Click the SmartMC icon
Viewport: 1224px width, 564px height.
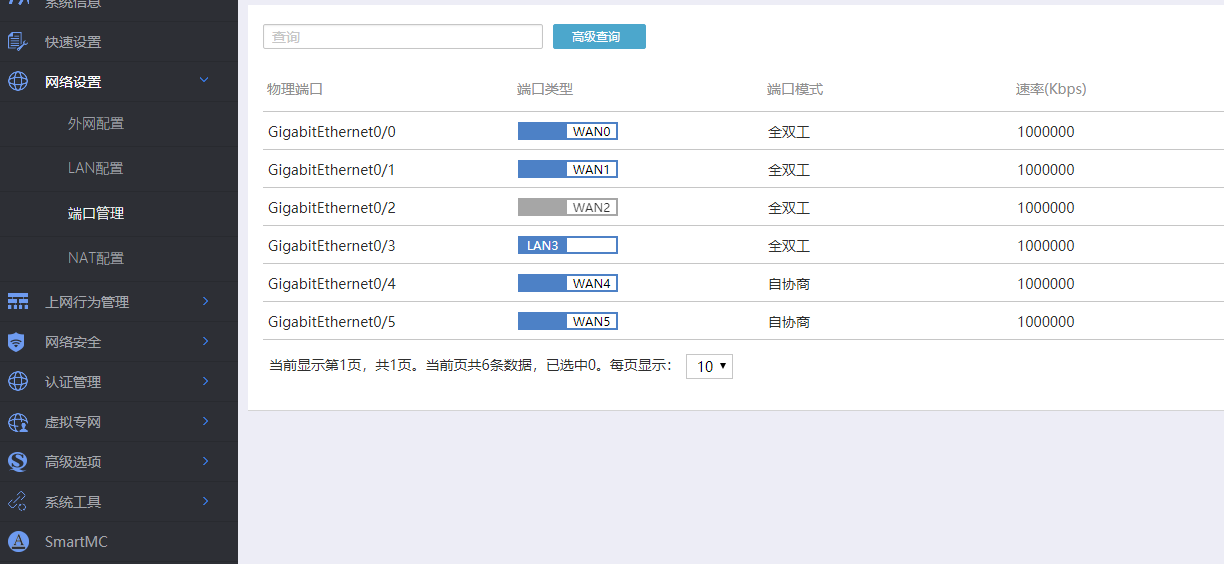pyautogui.click(x=17, y=542)
